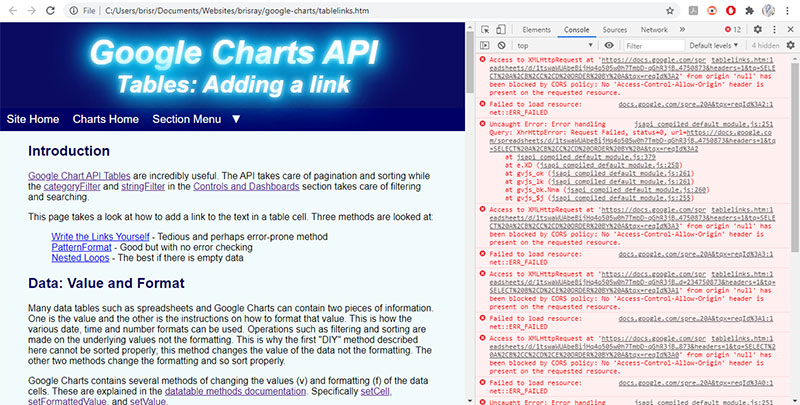This screenshot has width=800, height=405.
Task: Reload the tablelinks.htm page
Action: coord(50,11)
